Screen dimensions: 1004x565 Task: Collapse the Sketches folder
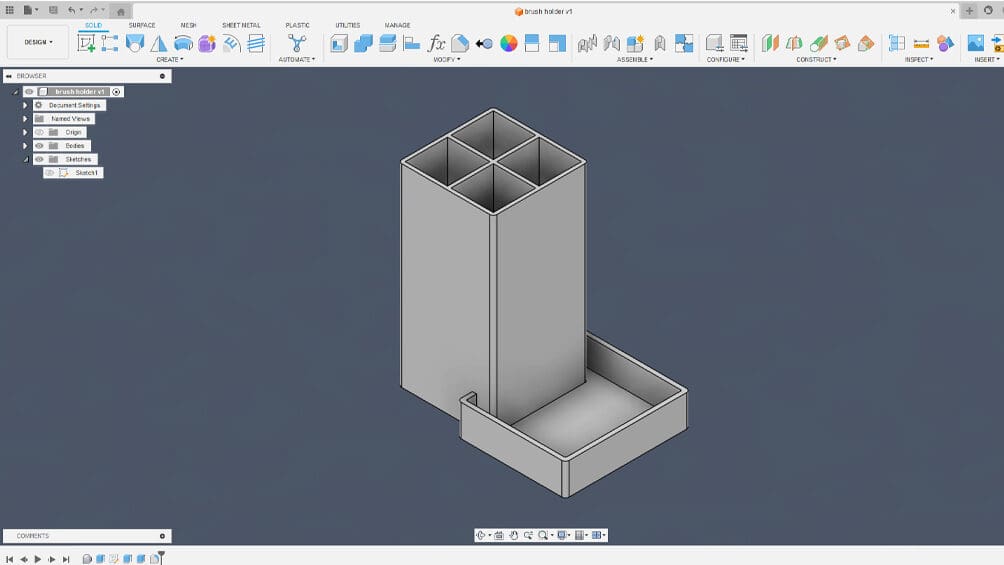26,160
